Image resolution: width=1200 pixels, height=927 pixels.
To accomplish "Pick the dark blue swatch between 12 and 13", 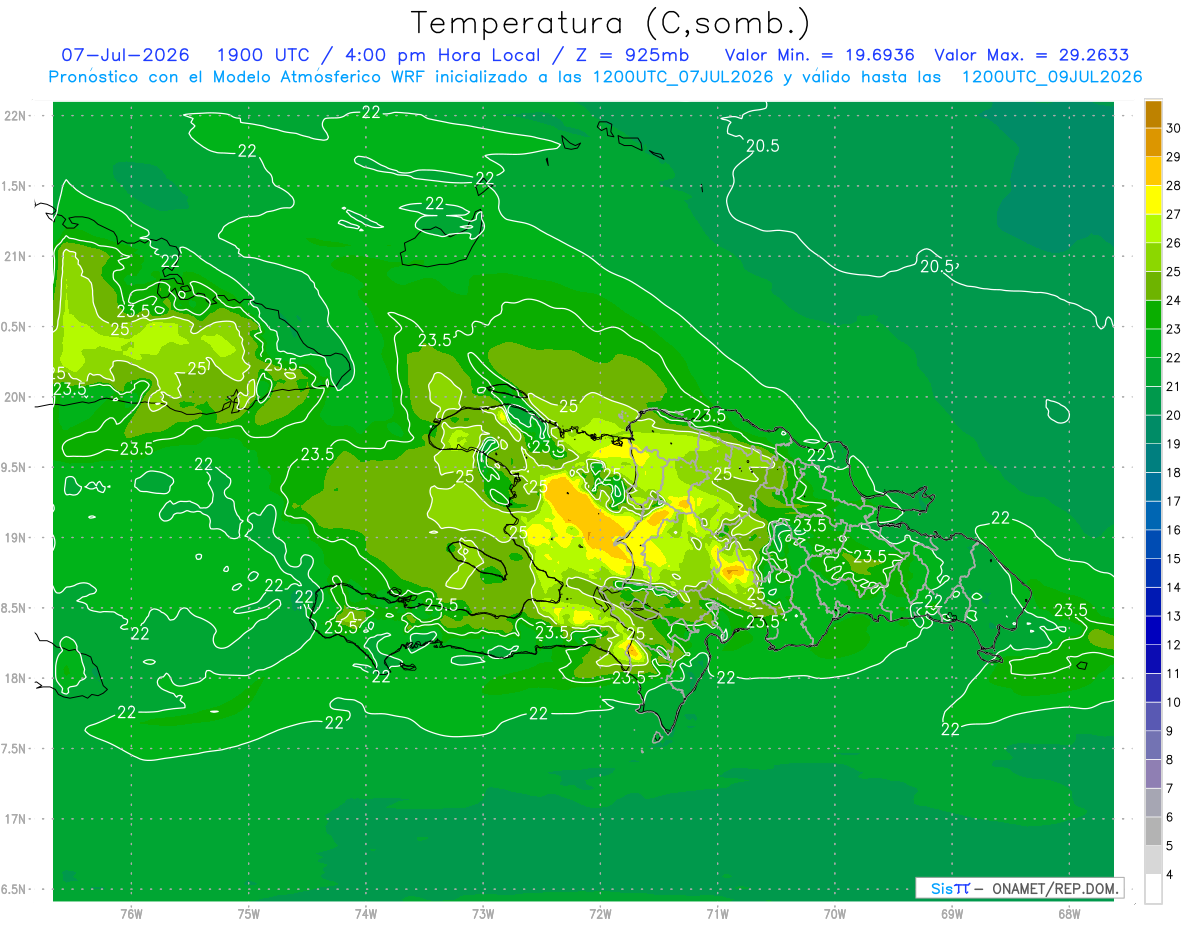I will 1153,631.
